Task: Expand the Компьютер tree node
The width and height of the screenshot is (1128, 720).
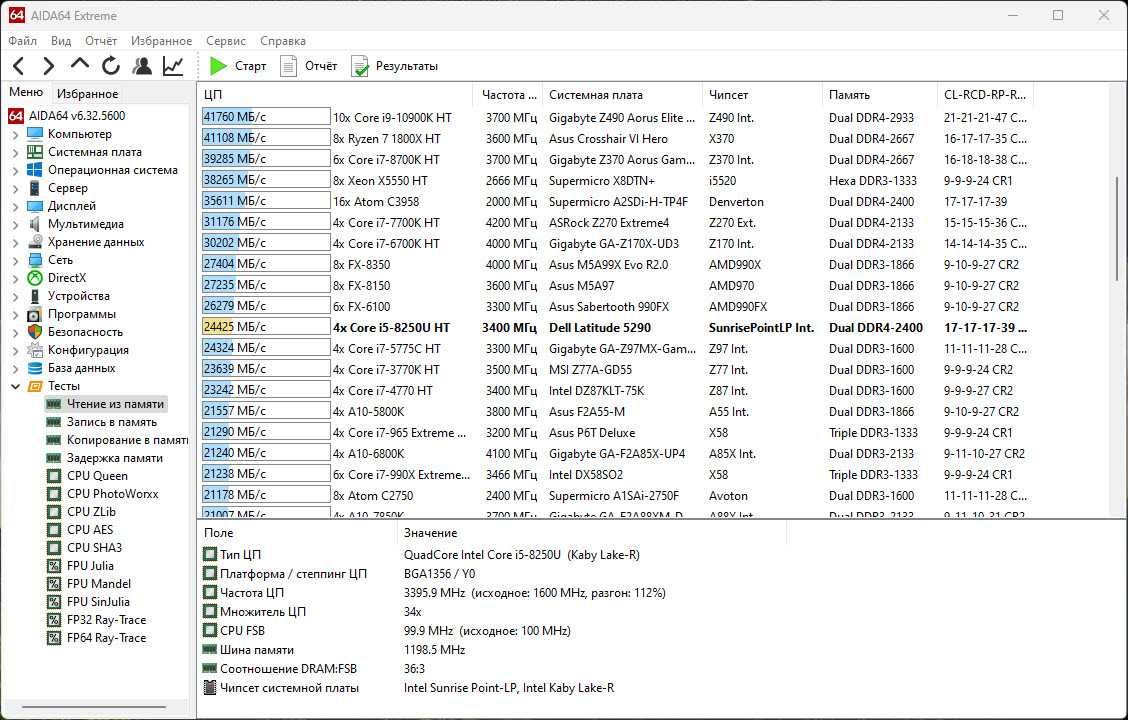Action: click(16, 134)
